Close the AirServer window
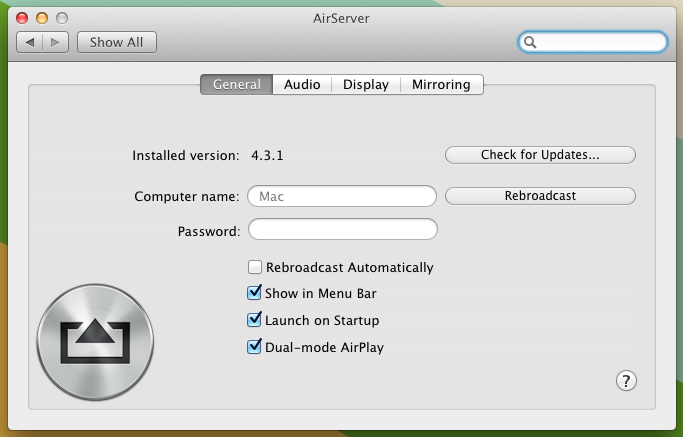Image resolution: width=683 pixels, height=437 pixels. [22, 18]
